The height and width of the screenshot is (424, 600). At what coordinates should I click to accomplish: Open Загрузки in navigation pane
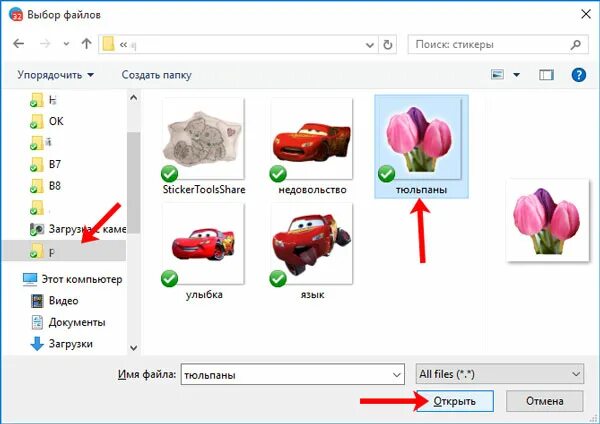click(x=61, y=344)
